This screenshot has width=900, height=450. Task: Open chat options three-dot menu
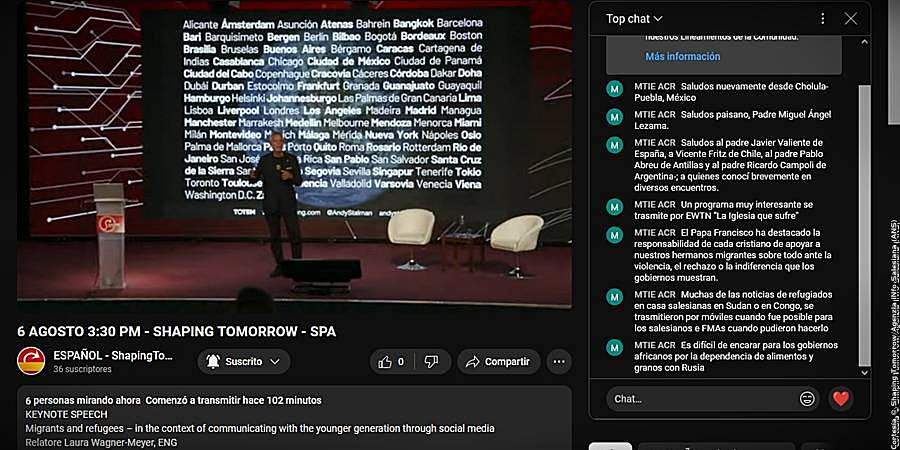coord(823,18)
